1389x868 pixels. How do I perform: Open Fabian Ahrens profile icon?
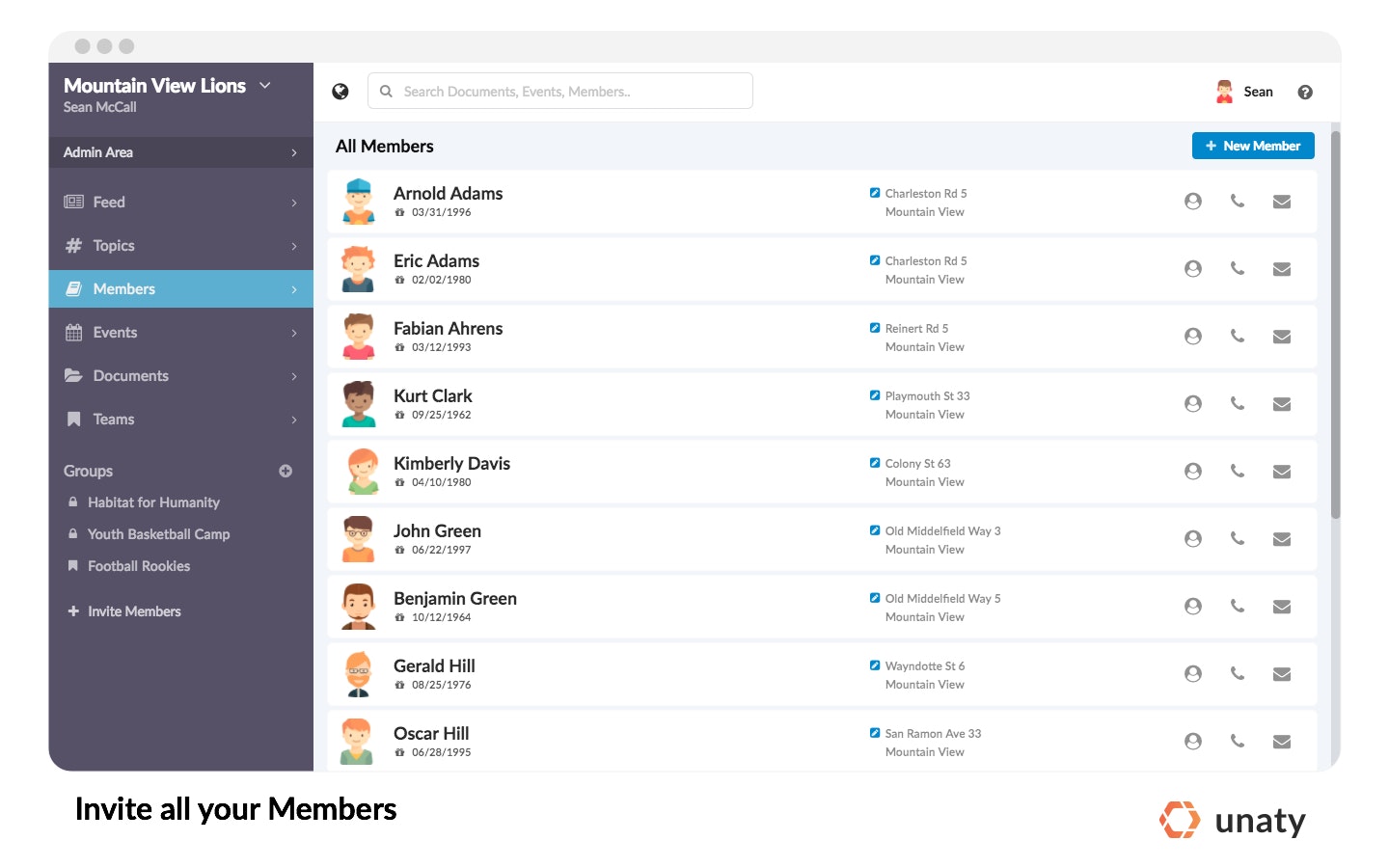tap(1193, 337)
